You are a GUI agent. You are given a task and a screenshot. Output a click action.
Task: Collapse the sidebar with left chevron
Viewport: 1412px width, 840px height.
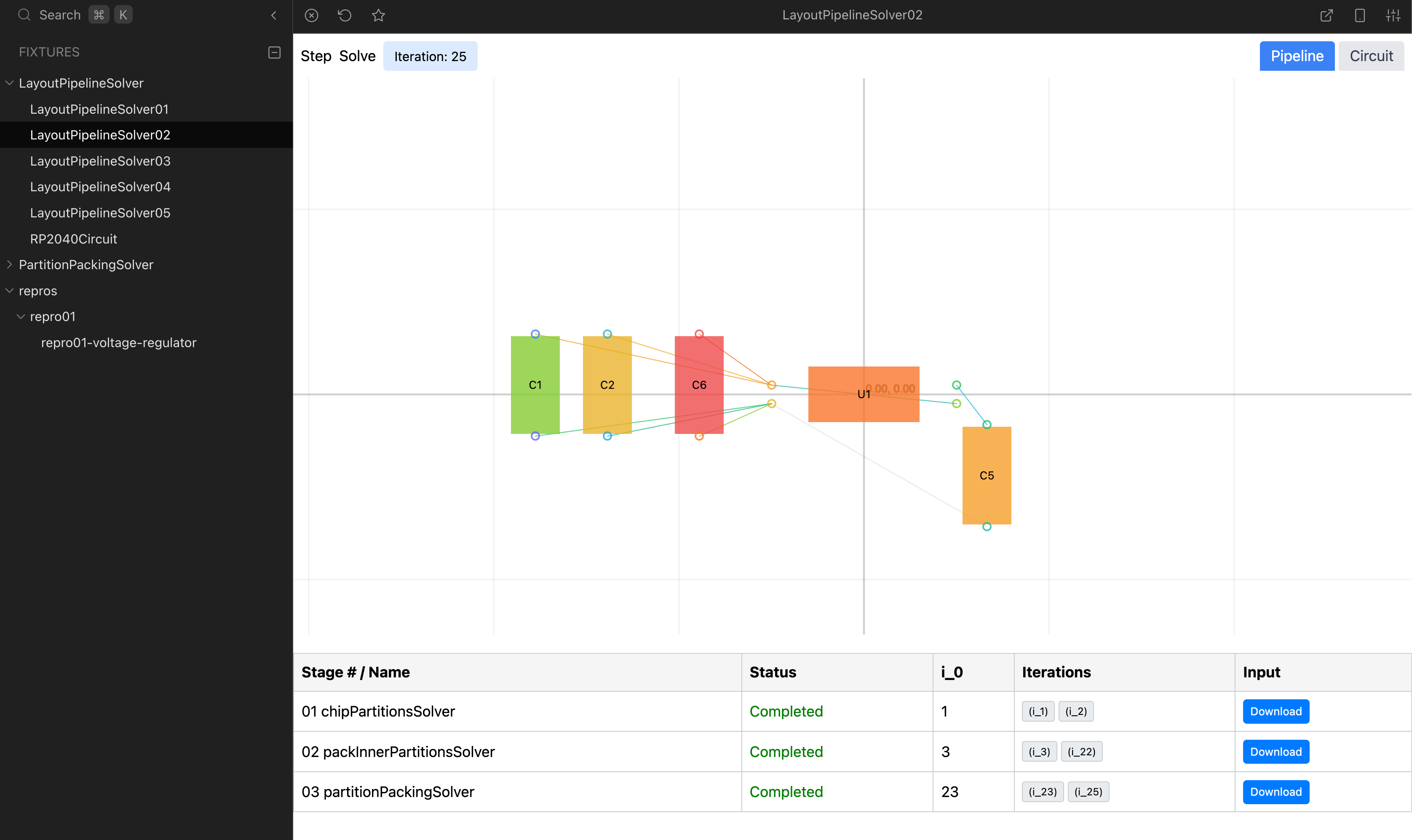click(x=274, y=15)
